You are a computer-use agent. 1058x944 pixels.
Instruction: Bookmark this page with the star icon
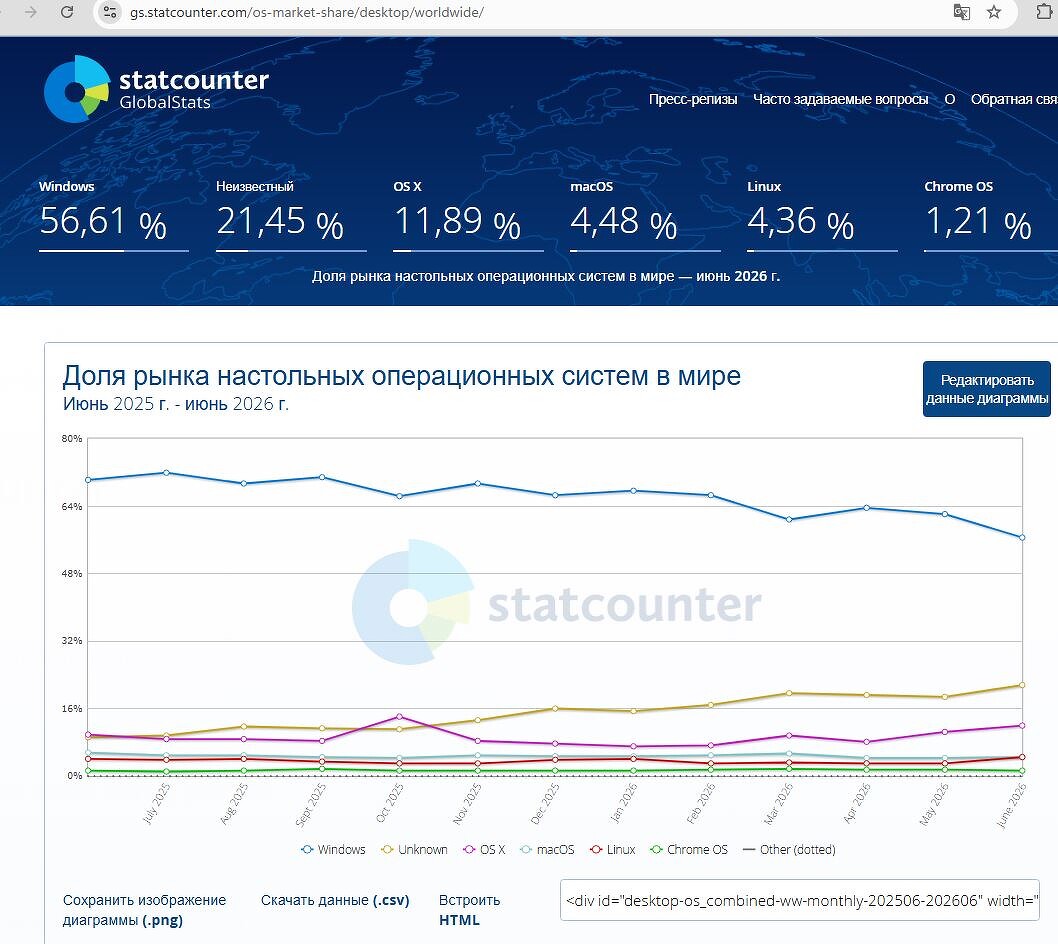(994, 12)
